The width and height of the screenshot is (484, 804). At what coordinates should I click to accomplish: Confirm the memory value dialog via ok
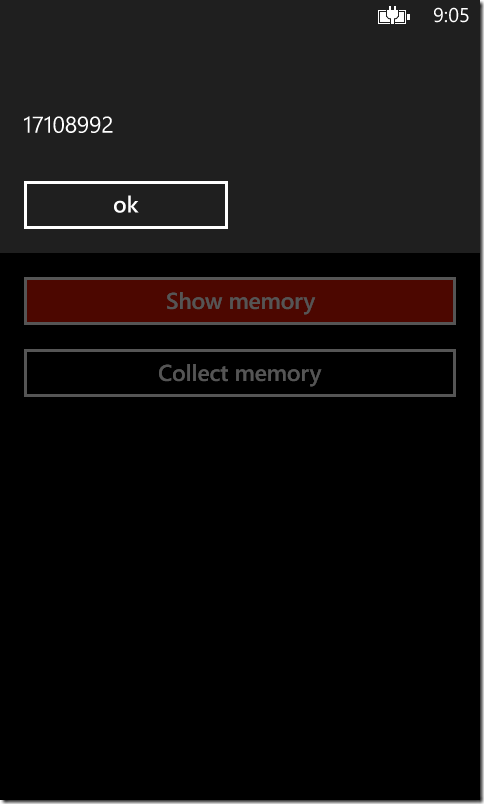126,205
